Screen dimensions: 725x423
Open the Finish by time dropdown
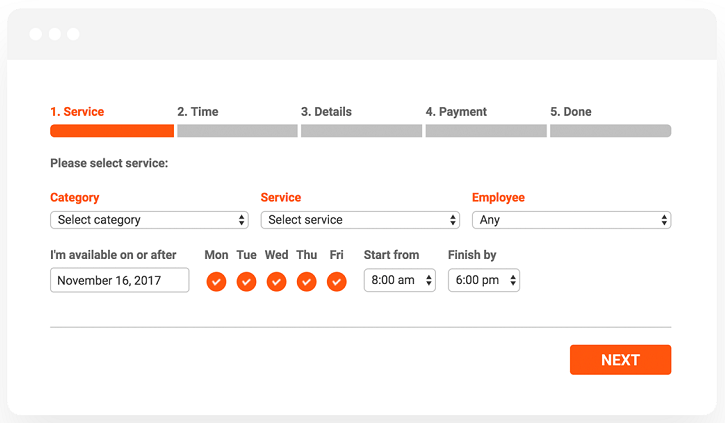pyautogui.click(x=483, y=281)
